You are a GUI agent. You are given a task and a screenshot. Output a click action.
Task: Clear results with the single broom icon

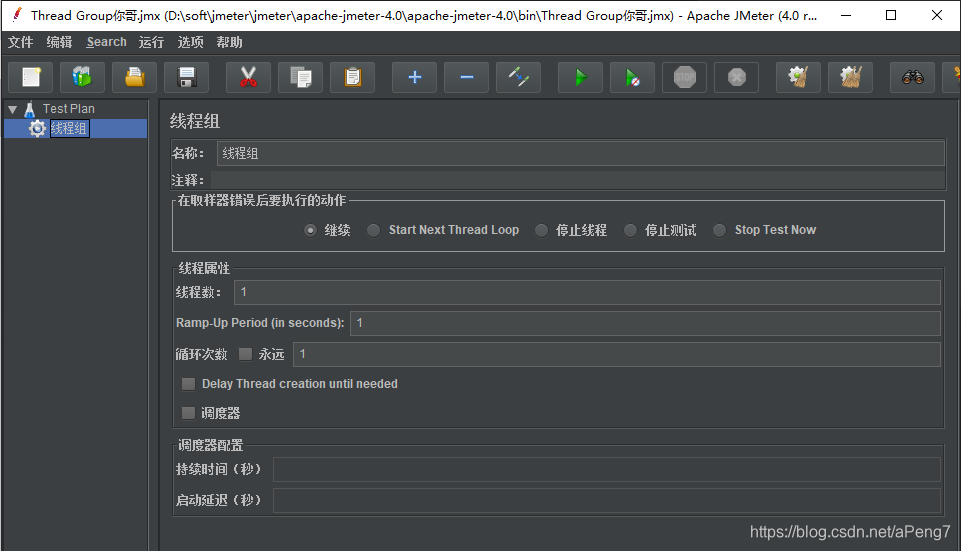798,77
